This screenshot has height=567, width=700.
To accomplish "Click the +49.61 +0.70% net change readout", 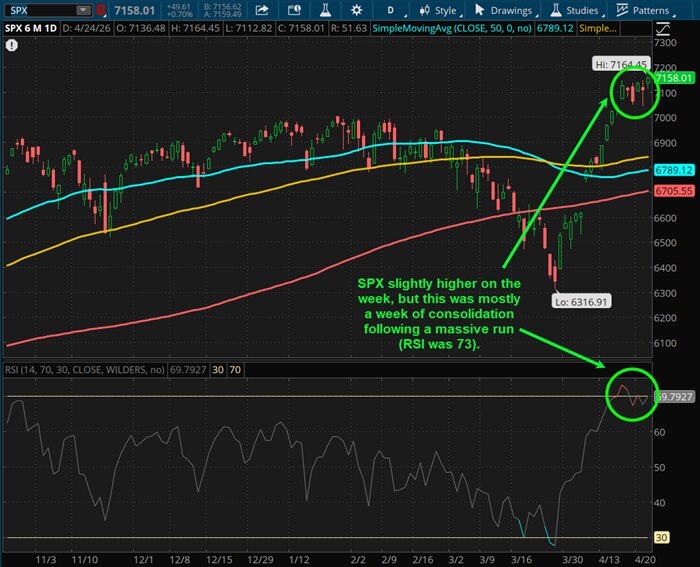I will point(179,10).
